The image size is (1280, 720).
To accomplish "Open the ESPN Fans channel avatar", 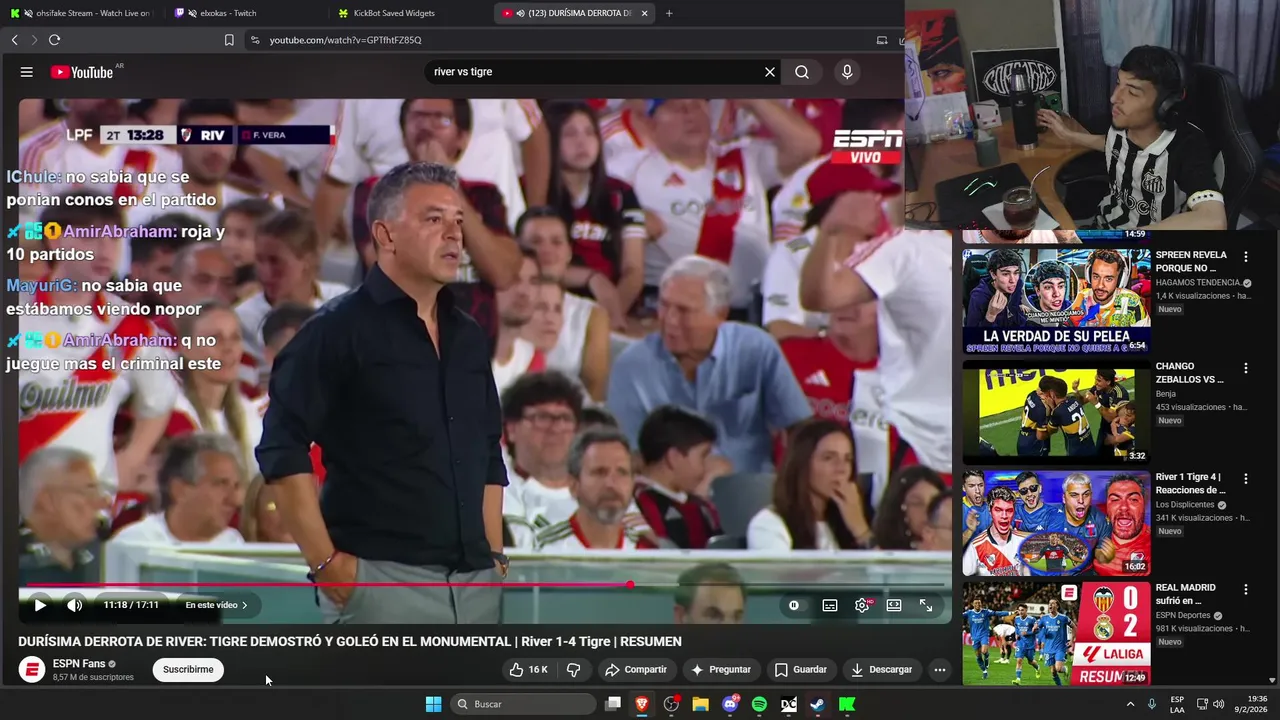I will [x=32, y=670].
